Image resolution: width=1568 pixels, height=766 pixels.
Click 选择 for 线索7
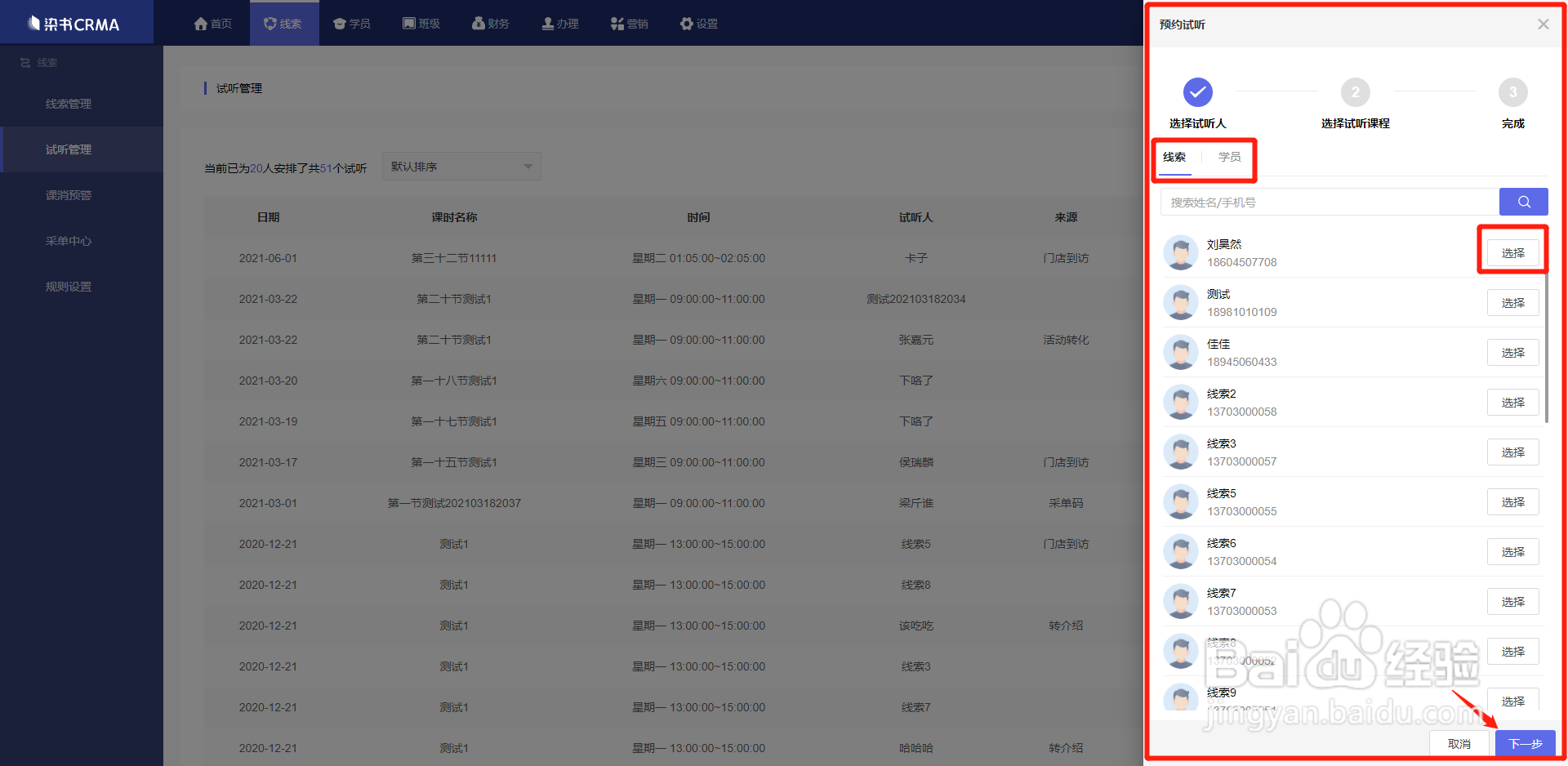pyautogui.click(x=1513, y=602)
